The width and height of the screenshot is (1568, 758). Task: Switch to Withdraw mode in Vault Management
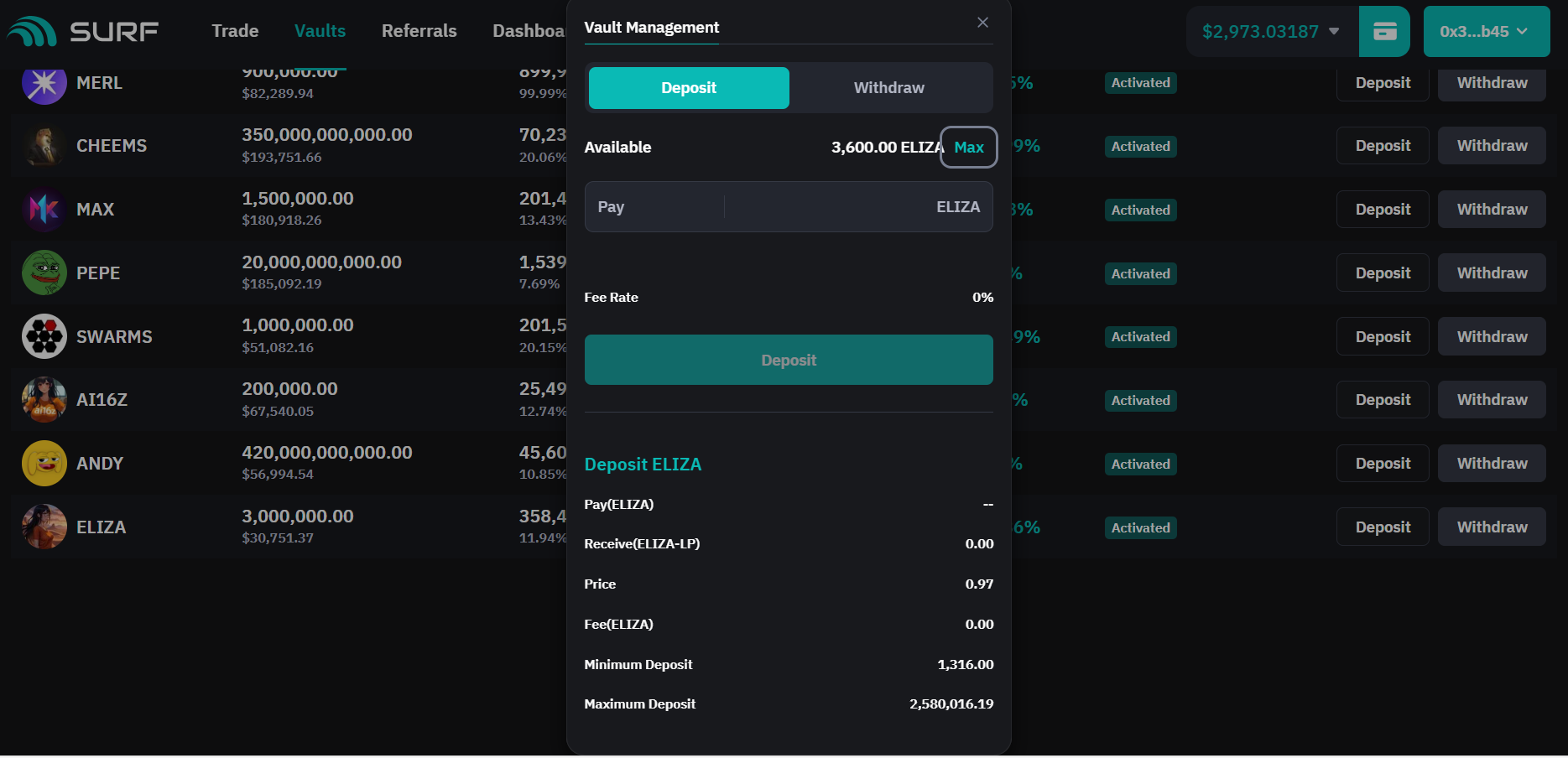pyautogui.click(x=888, y=88)
